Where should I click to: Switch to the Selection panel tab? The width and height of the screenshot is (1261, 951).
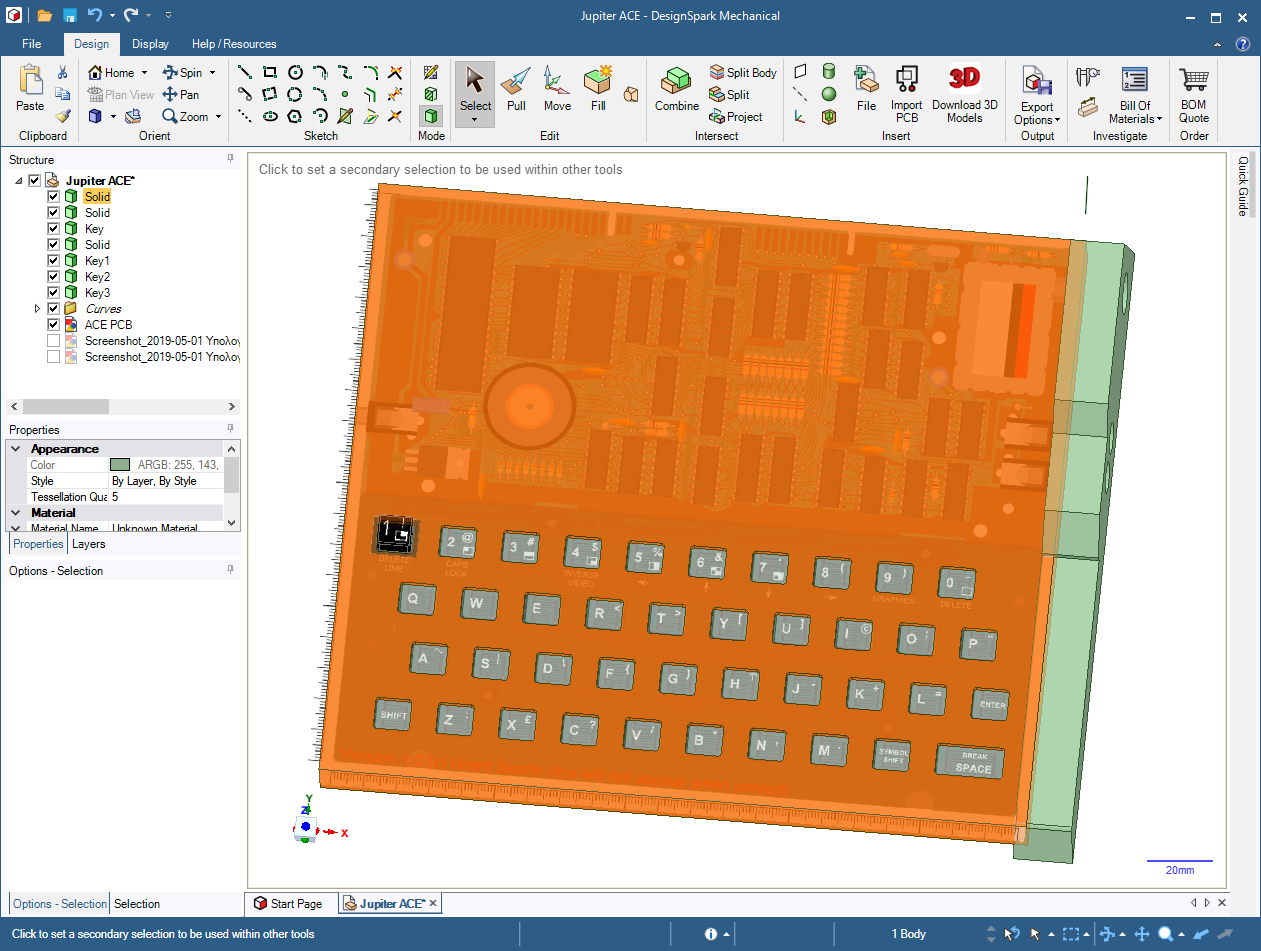(137, 903)
